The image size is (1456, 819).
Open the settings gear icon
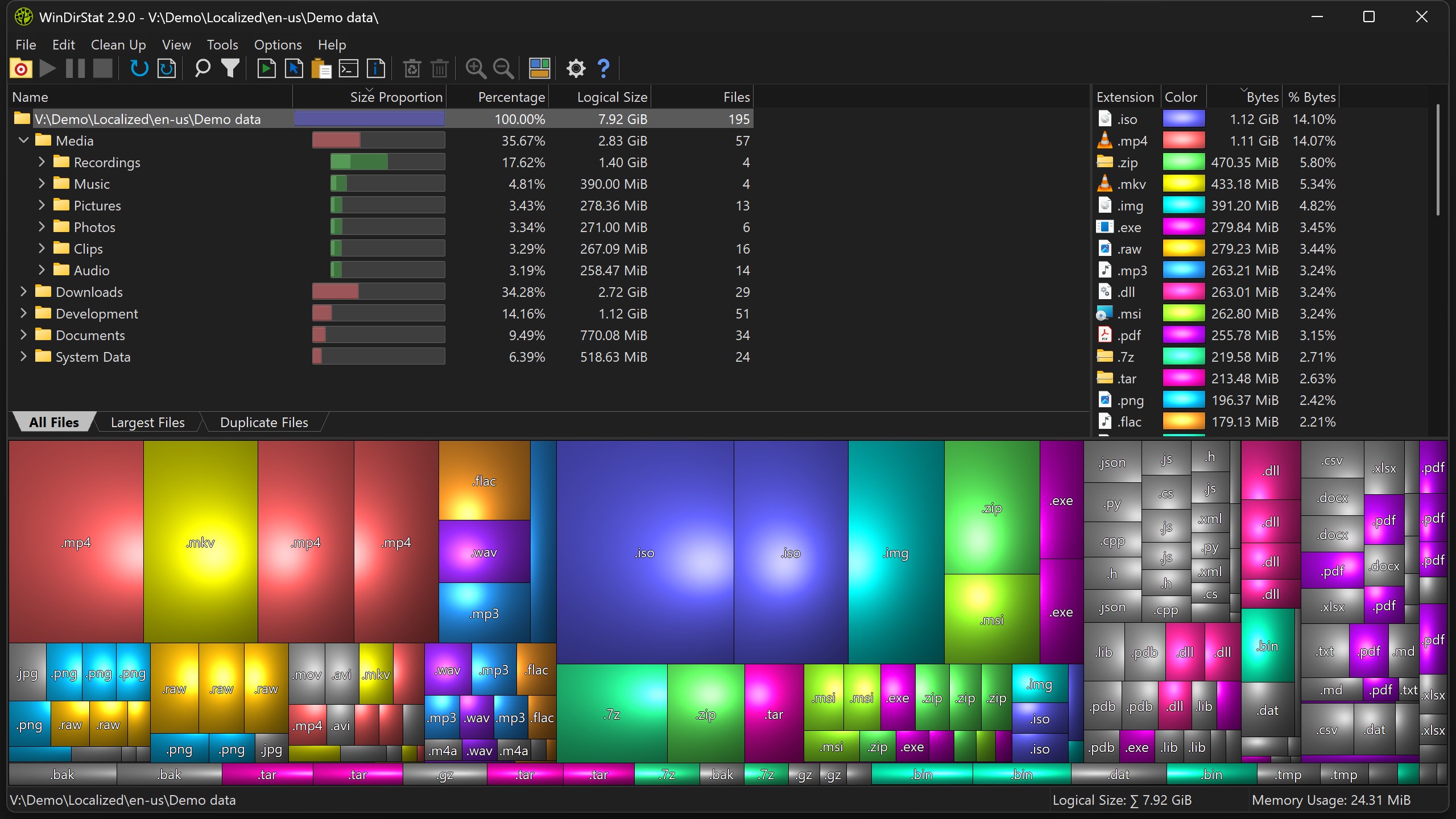[576, 69]
